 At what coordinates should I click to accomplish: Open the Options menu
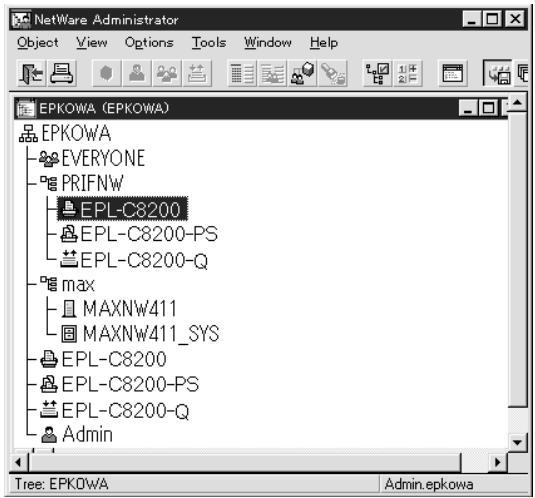(x=149, y=43)
